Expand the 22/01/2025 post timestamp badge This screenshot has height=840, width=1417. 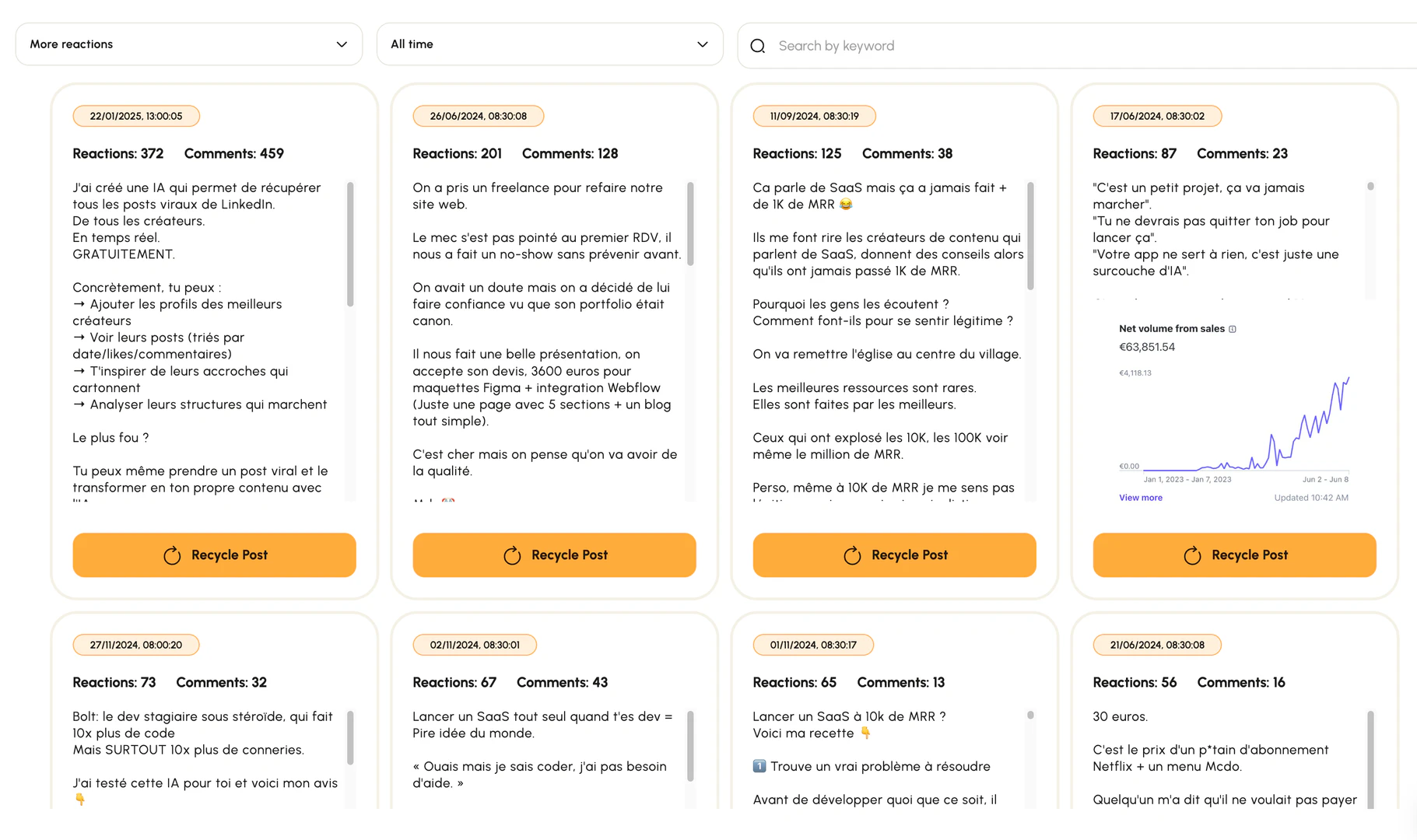pos(135,116)
